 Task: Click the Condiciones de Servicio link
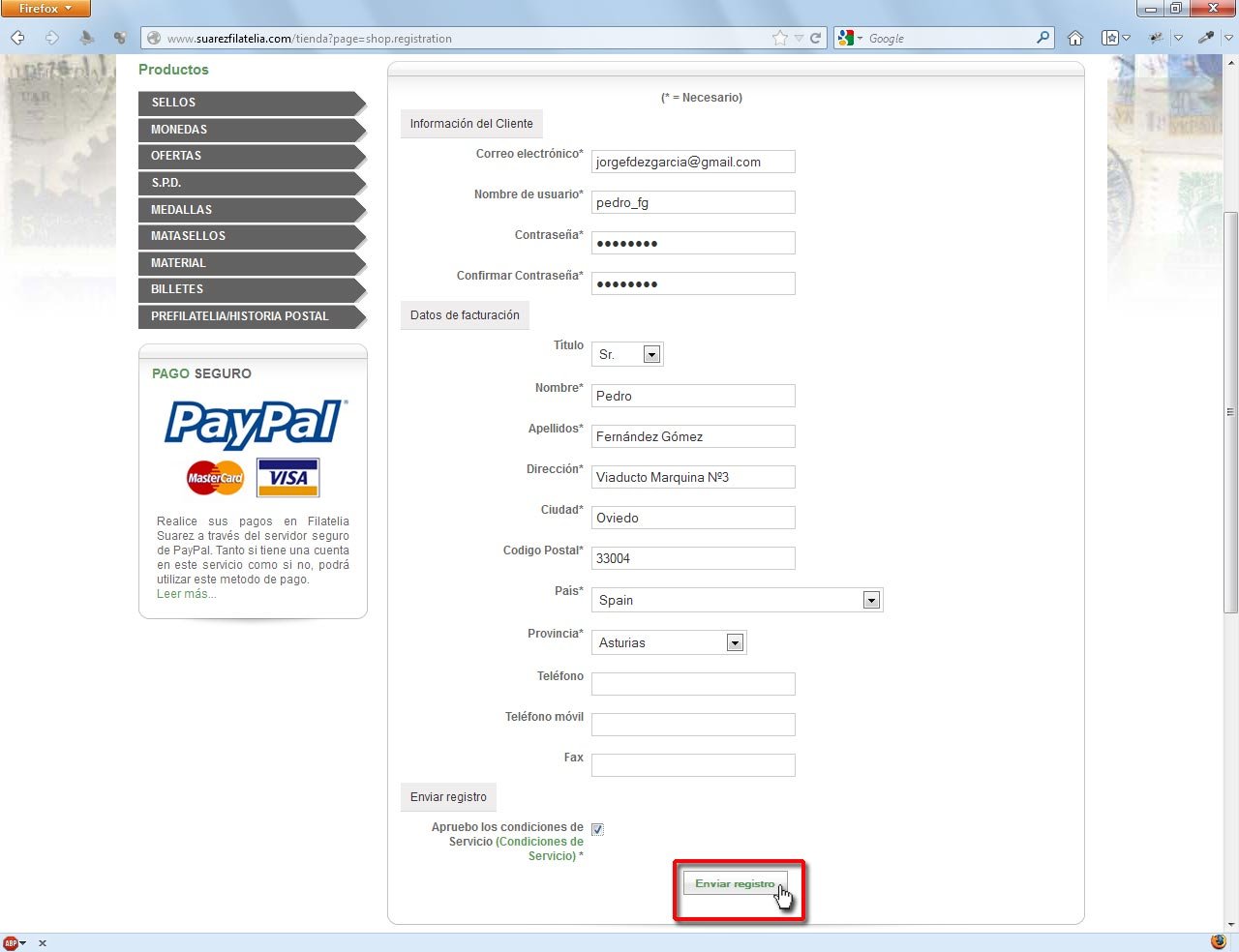[x=542, y=848]
